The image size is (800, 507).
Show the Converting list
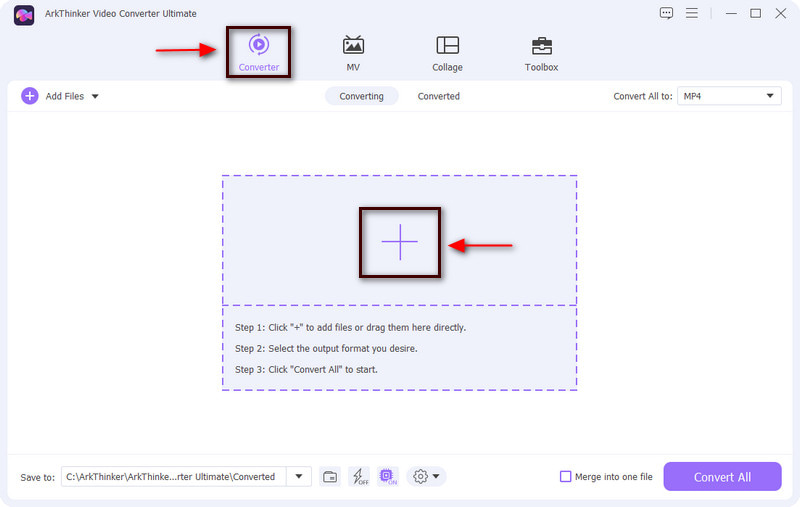(x=361, y=96)
